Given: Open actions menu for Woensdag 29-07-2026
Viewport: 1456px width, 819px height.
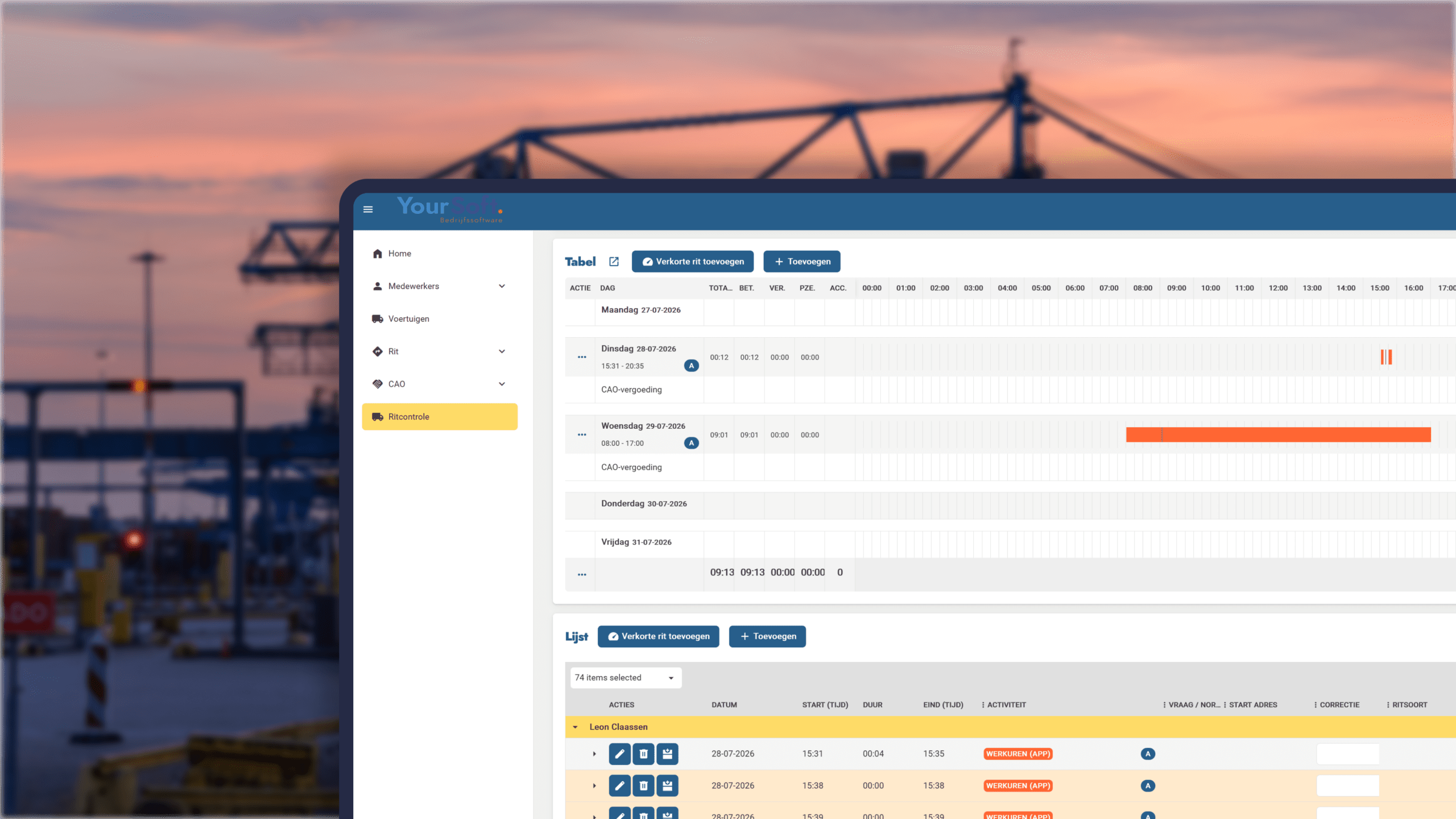Looking at the screenshot, I should (582, 435).
